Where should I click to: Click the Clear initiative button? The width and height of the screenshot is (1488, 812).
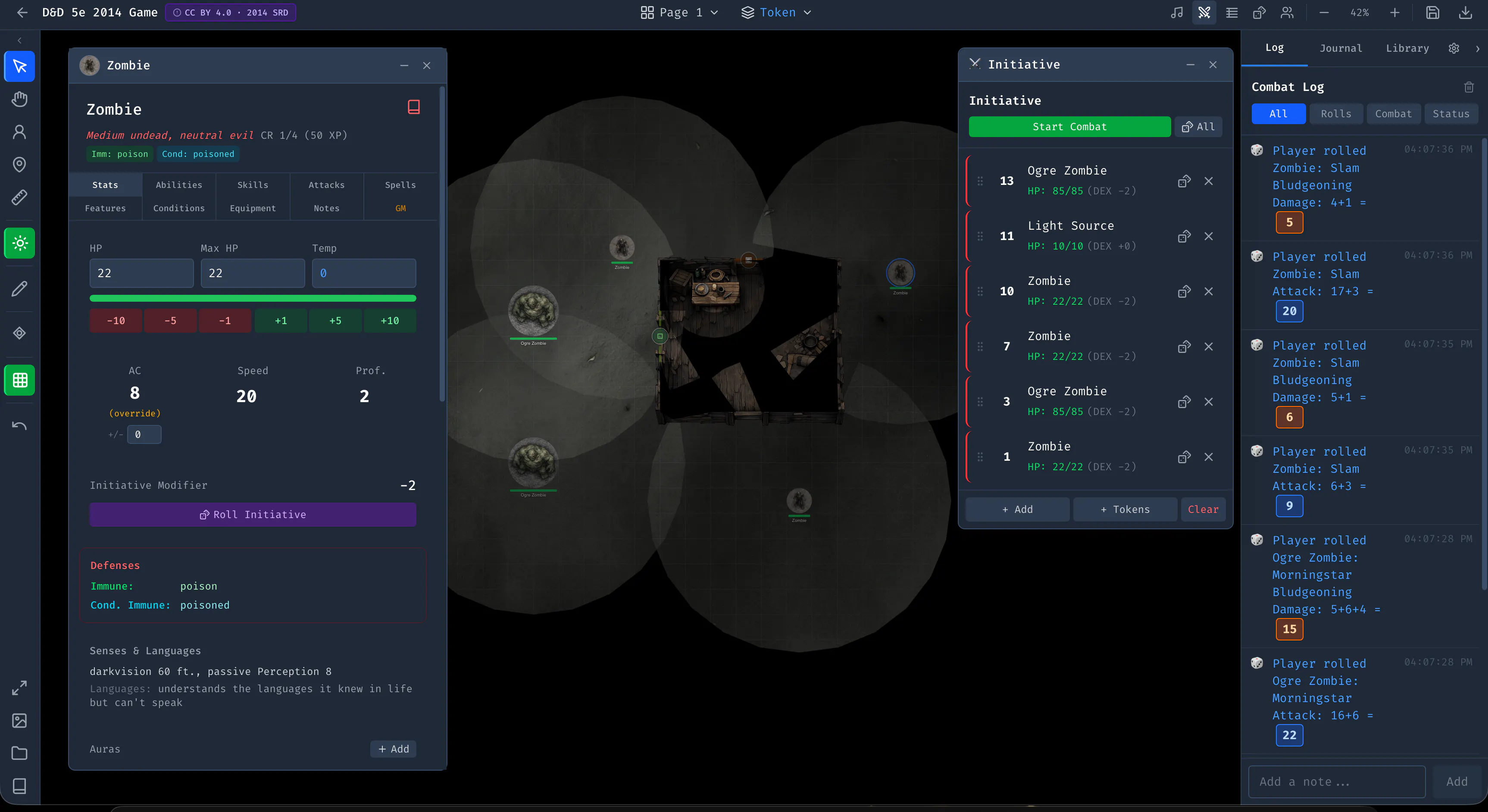[x=1203, y=509]
